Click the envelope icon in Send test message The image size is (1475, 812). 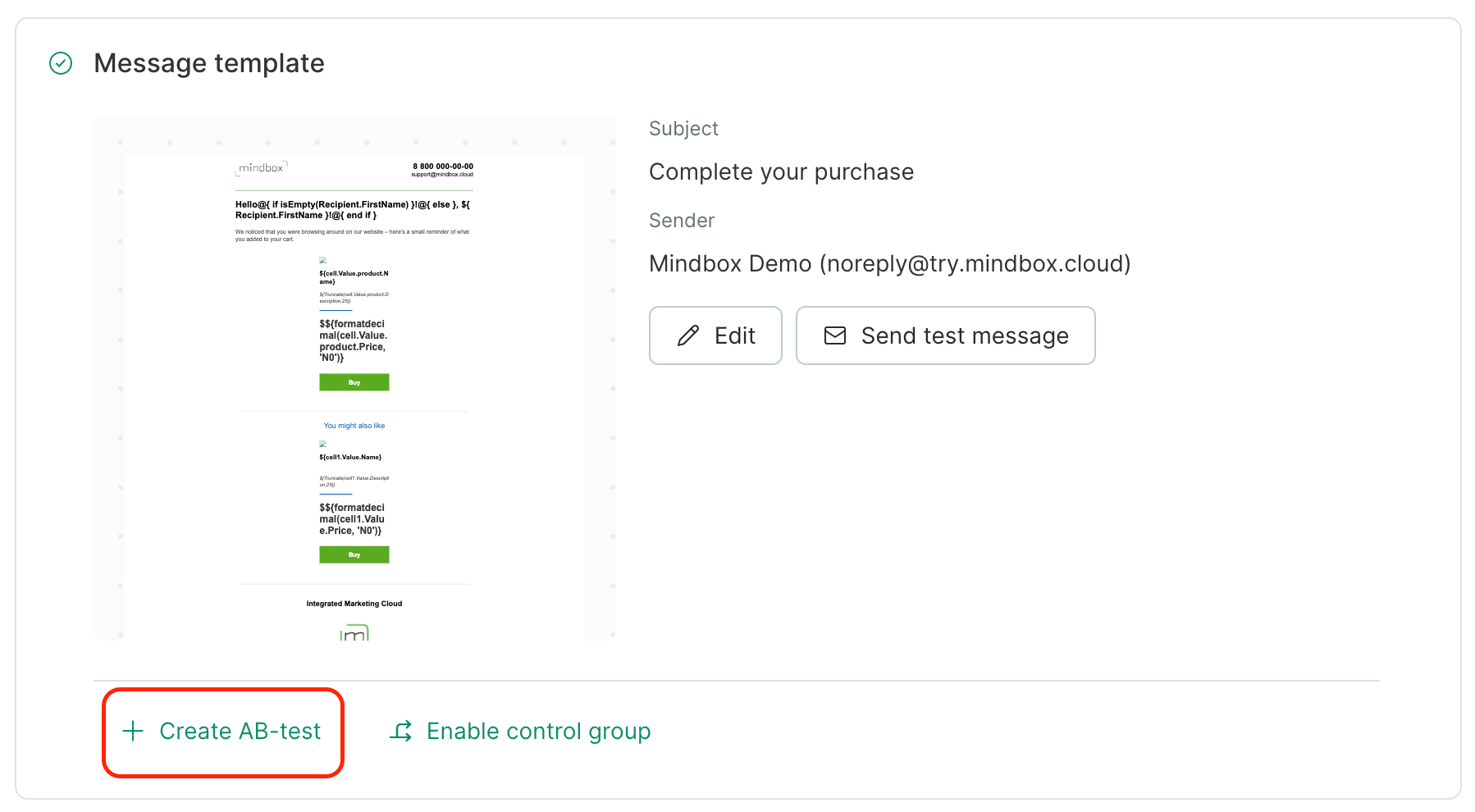(835, 335)
